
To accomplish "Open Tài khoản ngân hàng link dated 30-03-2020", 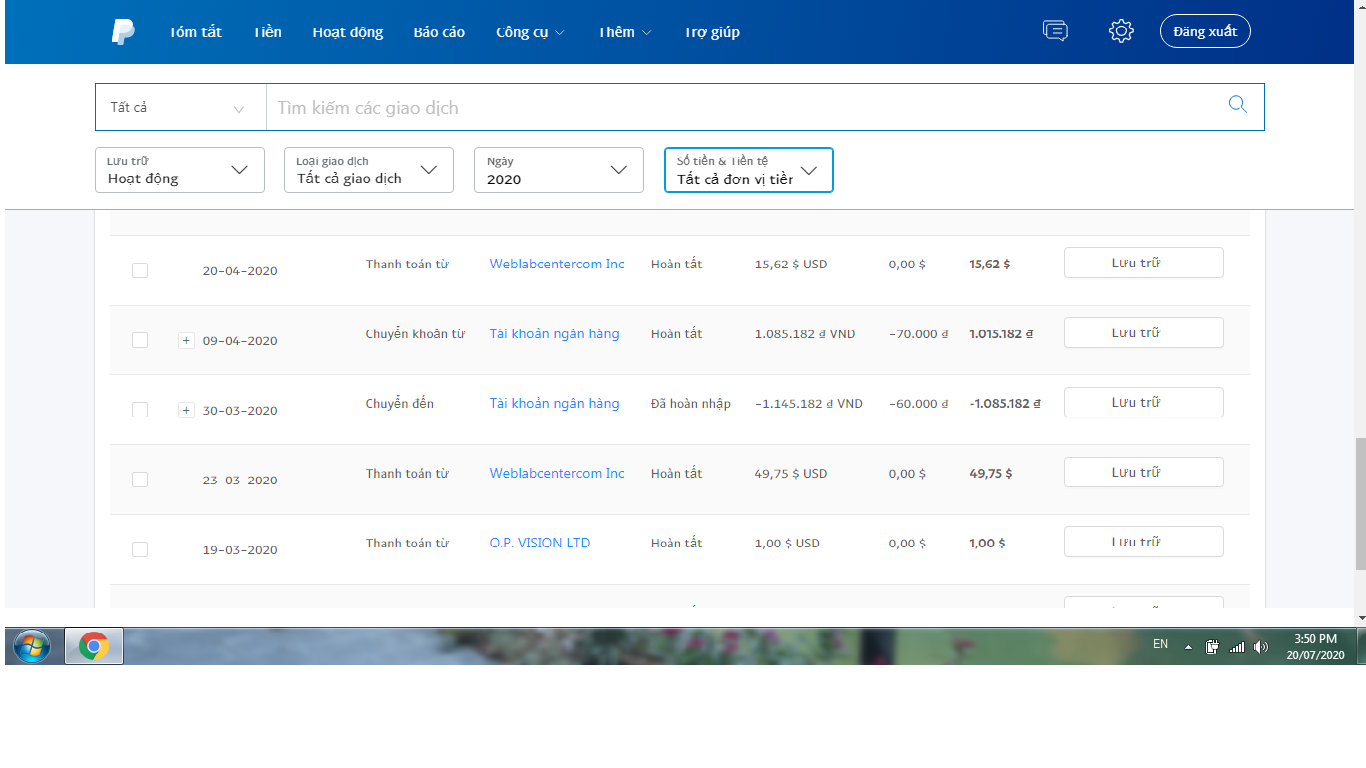I will (554, 404).
